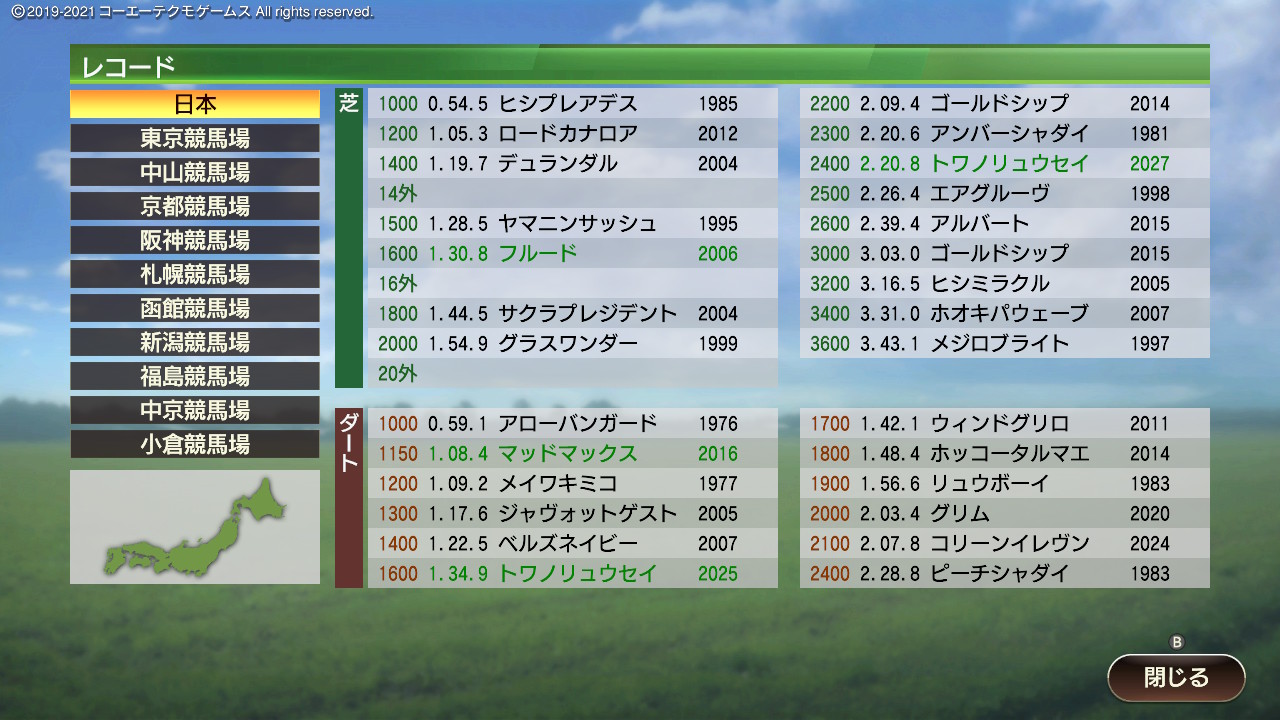Switch to 中山競馬場 records
The image size is (1280, 720).
195,172
